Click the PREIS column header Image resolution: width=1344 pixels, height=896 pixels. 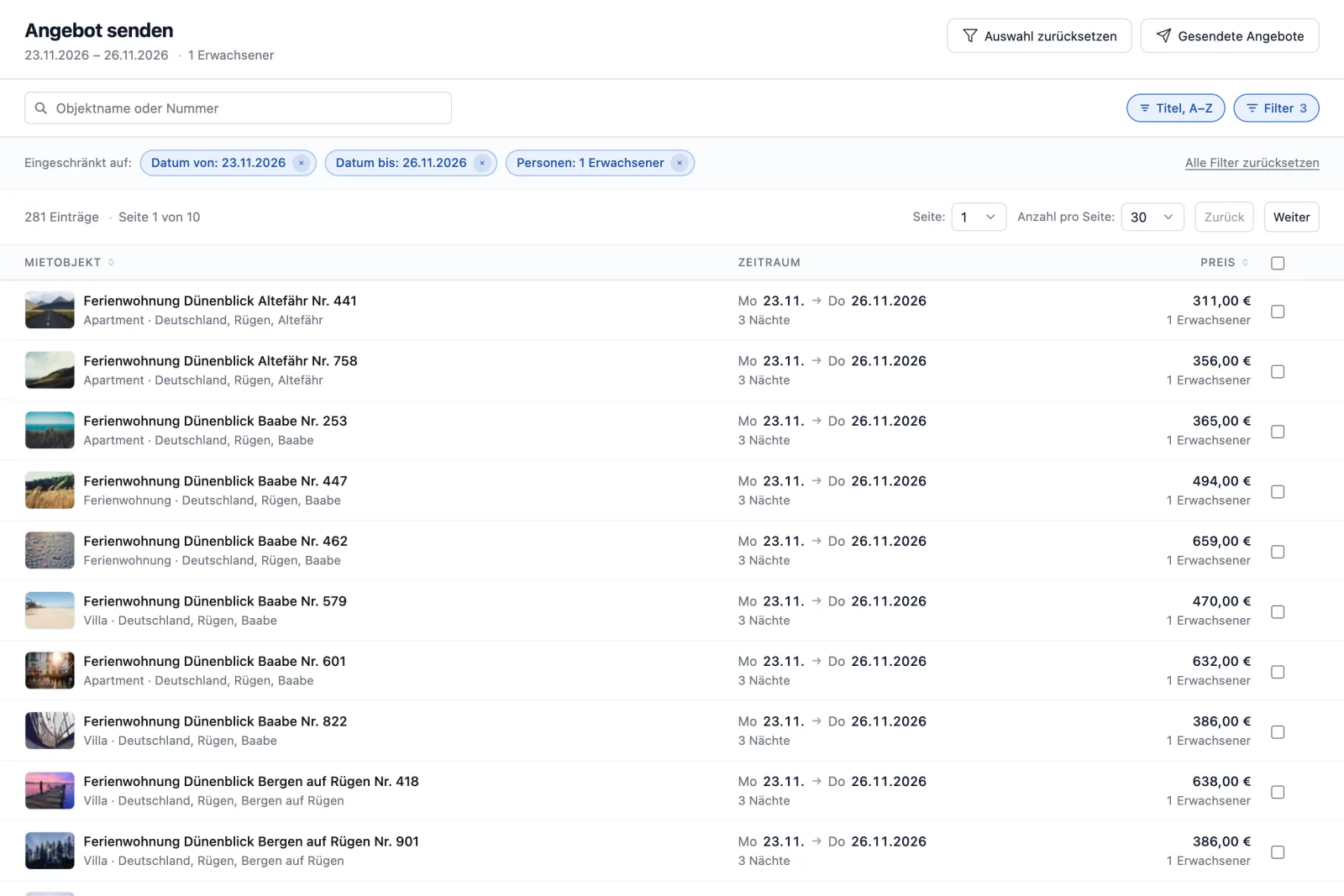click(1217, 263)
